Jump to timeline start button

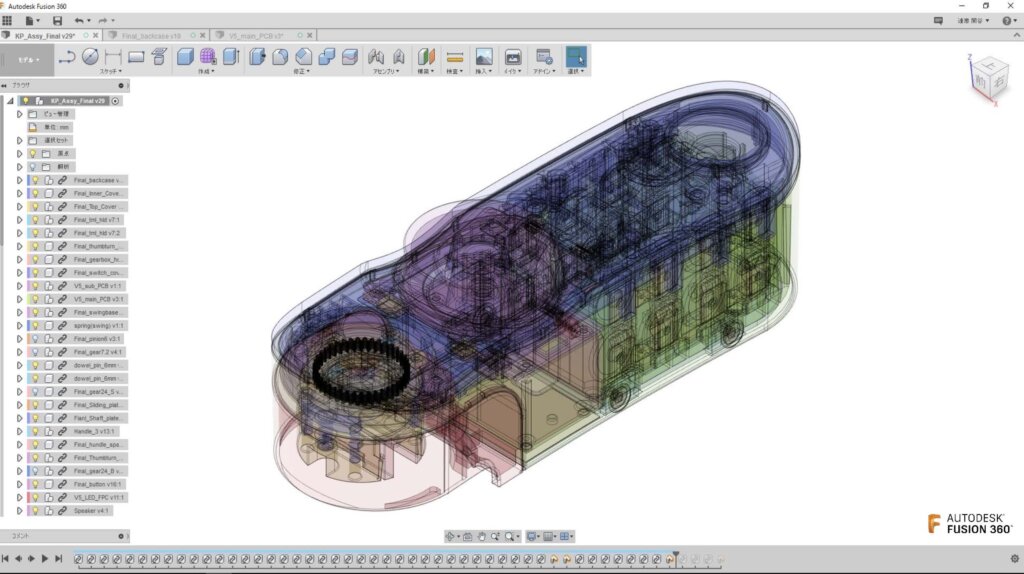pos(5,559)
